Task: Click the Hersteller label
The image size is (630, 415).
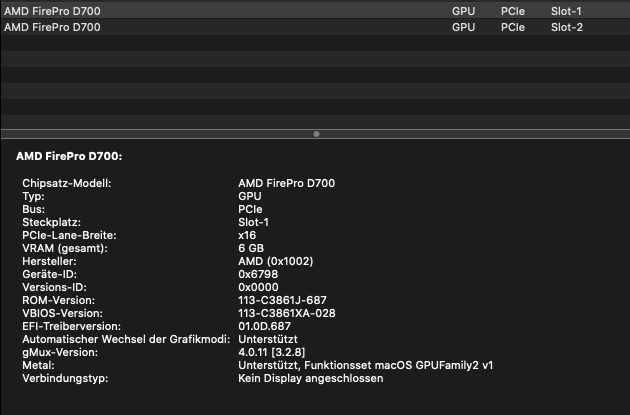Action: (x=49, y=261)
